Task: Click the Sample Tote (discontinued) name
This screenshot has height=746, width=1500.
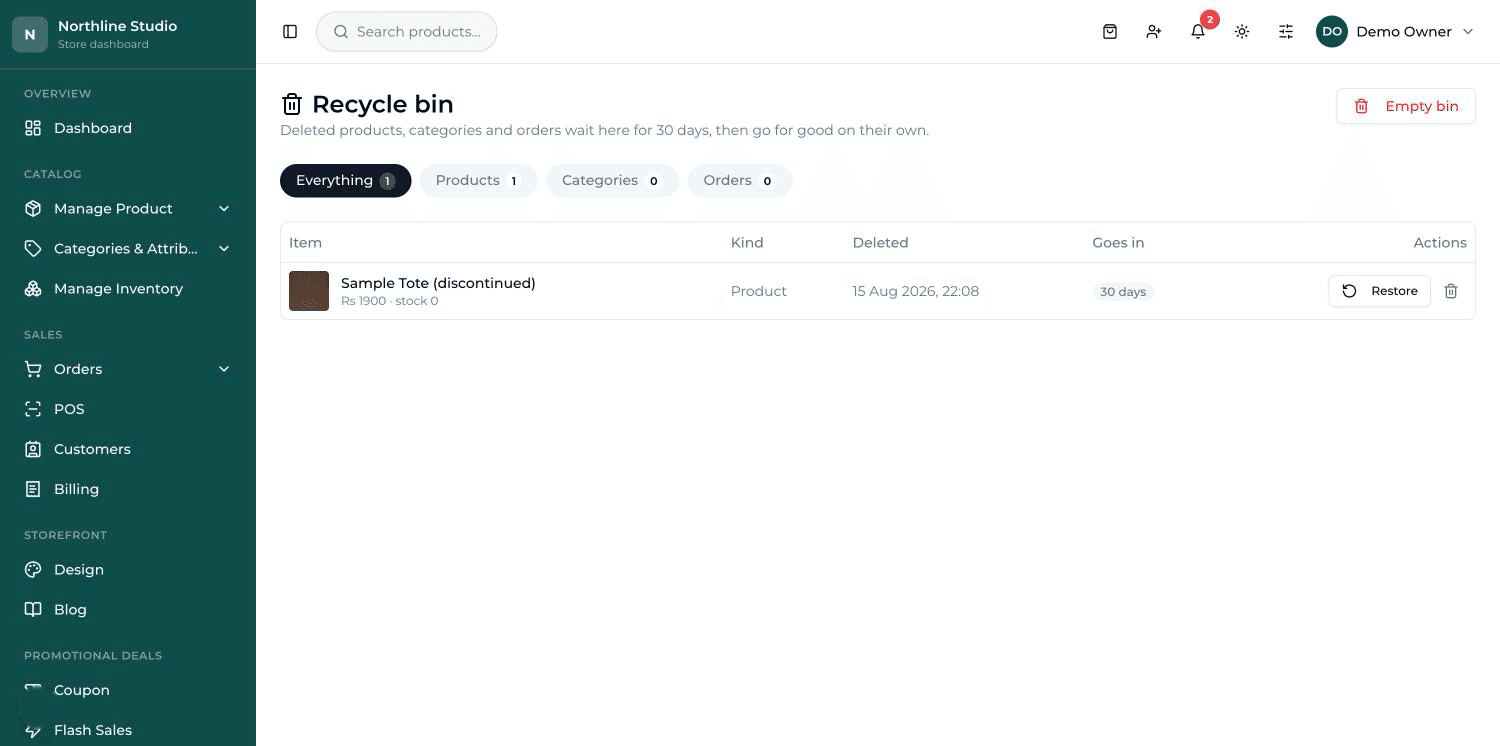Action: (x=438, y=283)
